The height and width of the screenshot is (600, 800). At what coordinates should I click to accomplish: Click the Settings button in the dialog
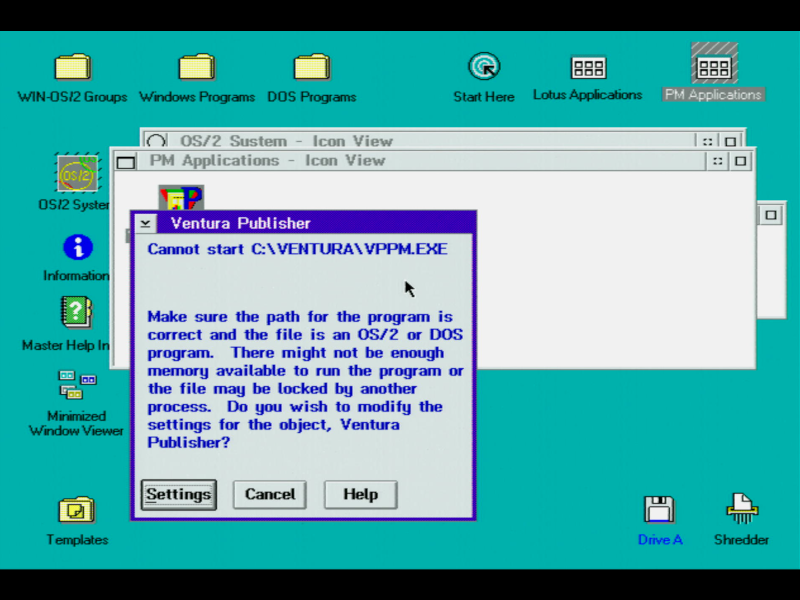pyautogui.click(x=179, y=494)
